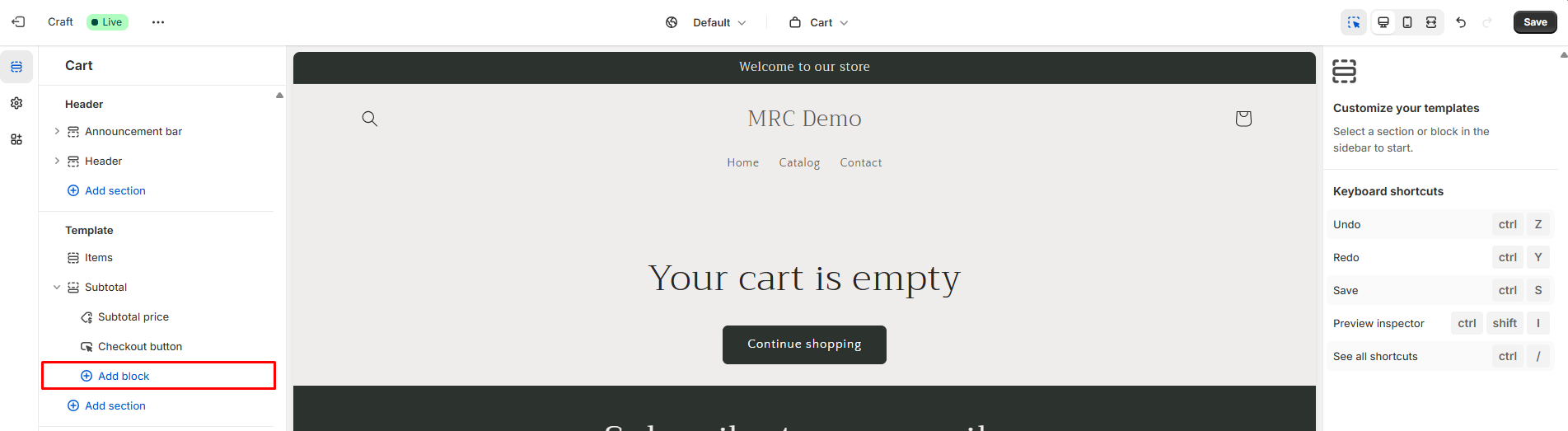1568x431 pixels.
Task: Click the Craft theme name
Action: 60,22
